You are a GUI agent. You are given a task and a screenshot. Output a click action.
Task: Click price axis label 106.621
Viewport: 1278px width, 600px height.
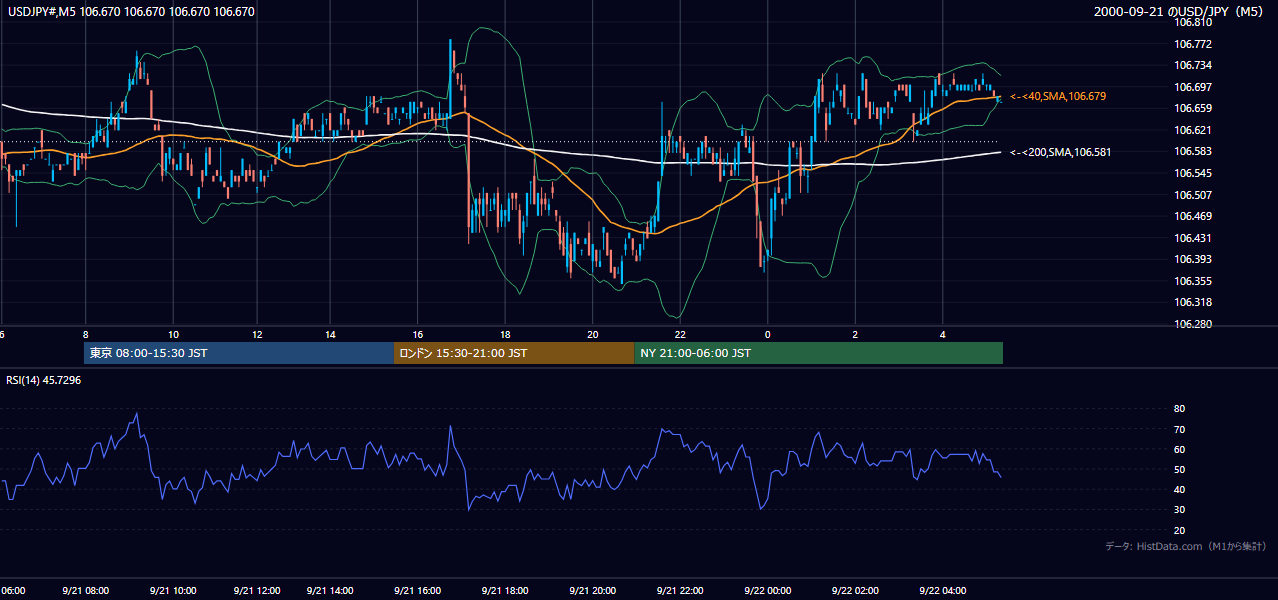[1193, 130]
